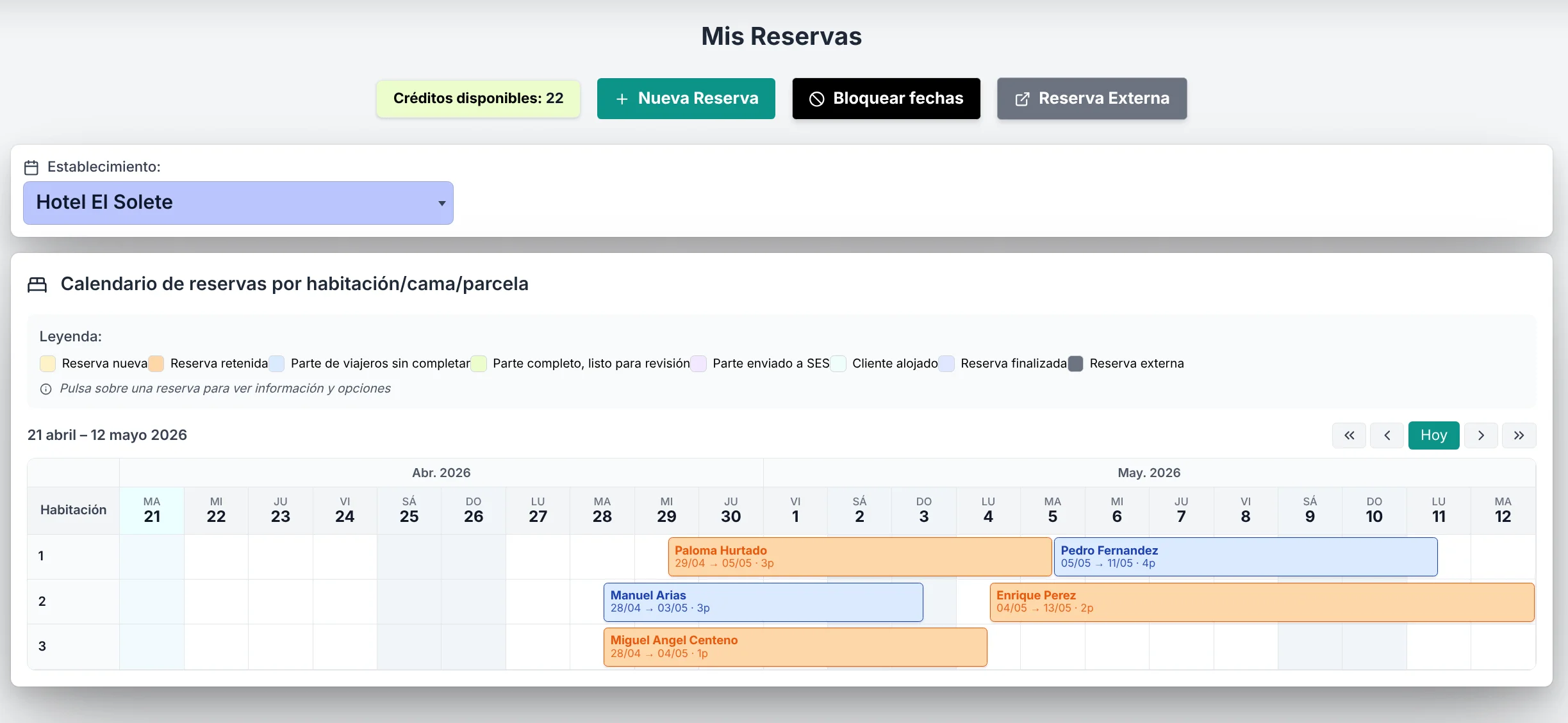1568x723 pixels.
Task: Click the LU 27 date header
Action: (538, 510)
